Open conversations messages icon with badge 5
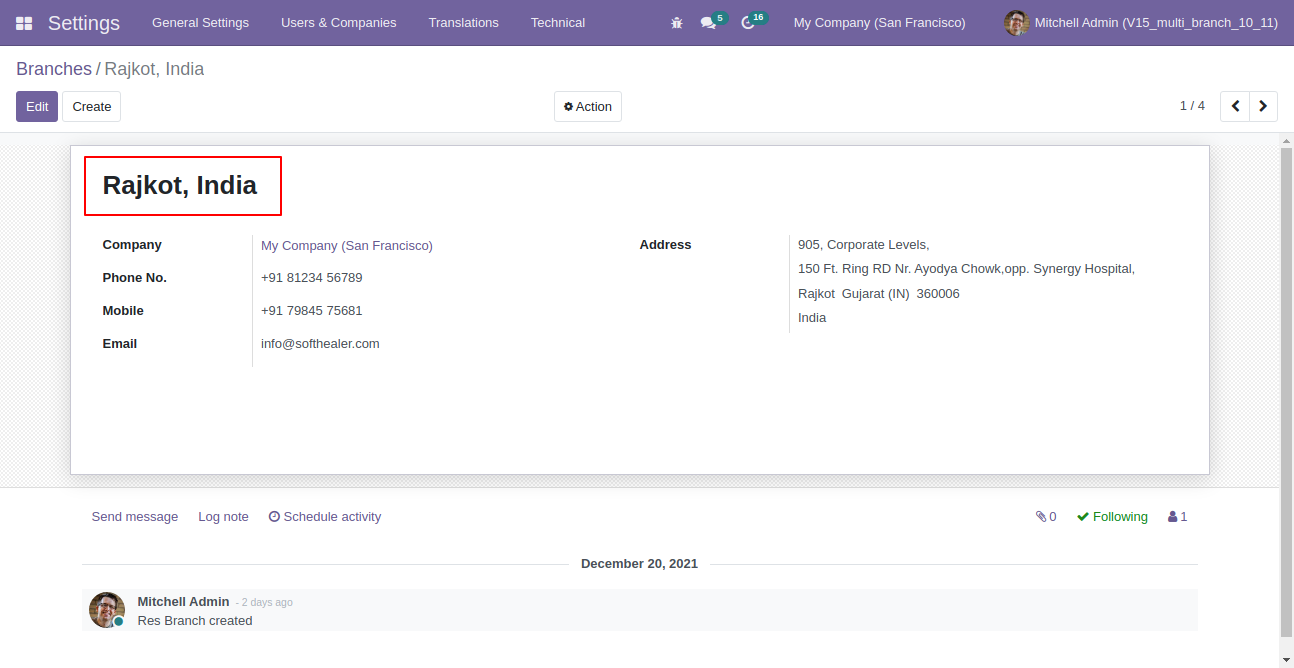This screenshot has width=1294, height=668. [713, 21]
